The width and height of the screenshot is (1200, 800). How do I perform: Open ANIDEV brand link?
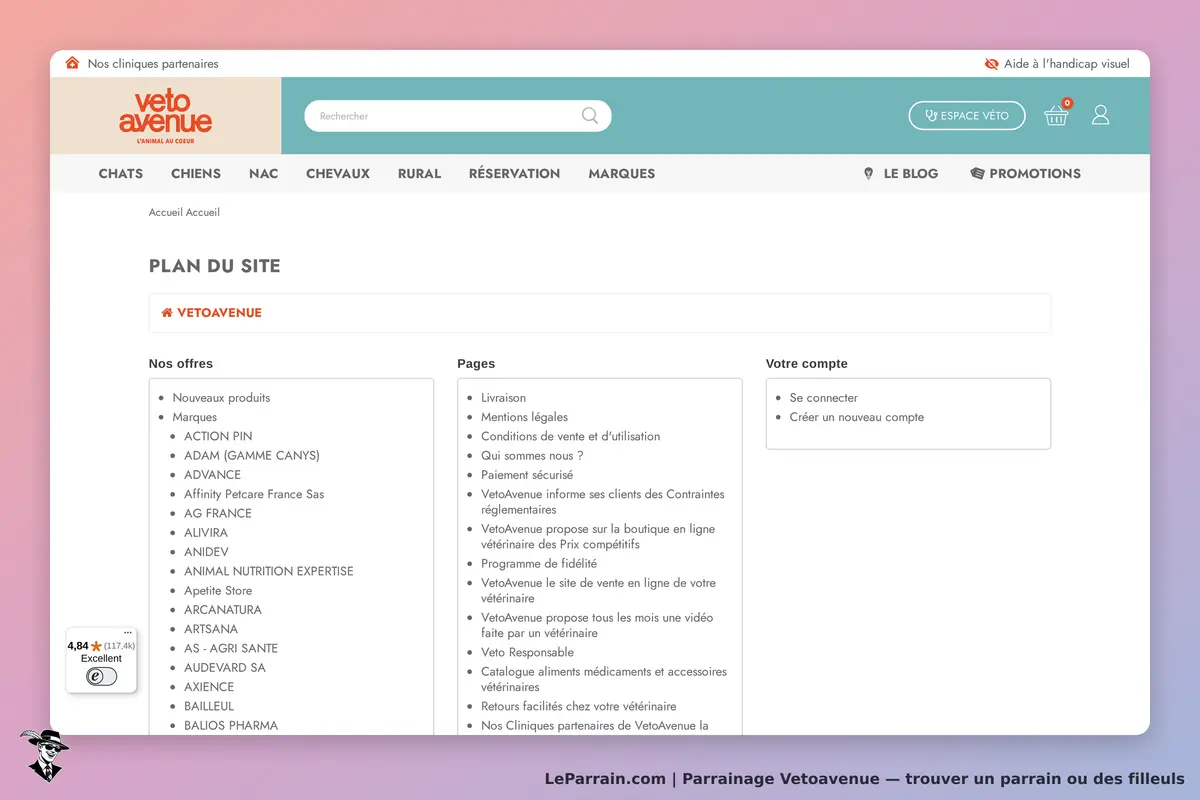(206, 552)
